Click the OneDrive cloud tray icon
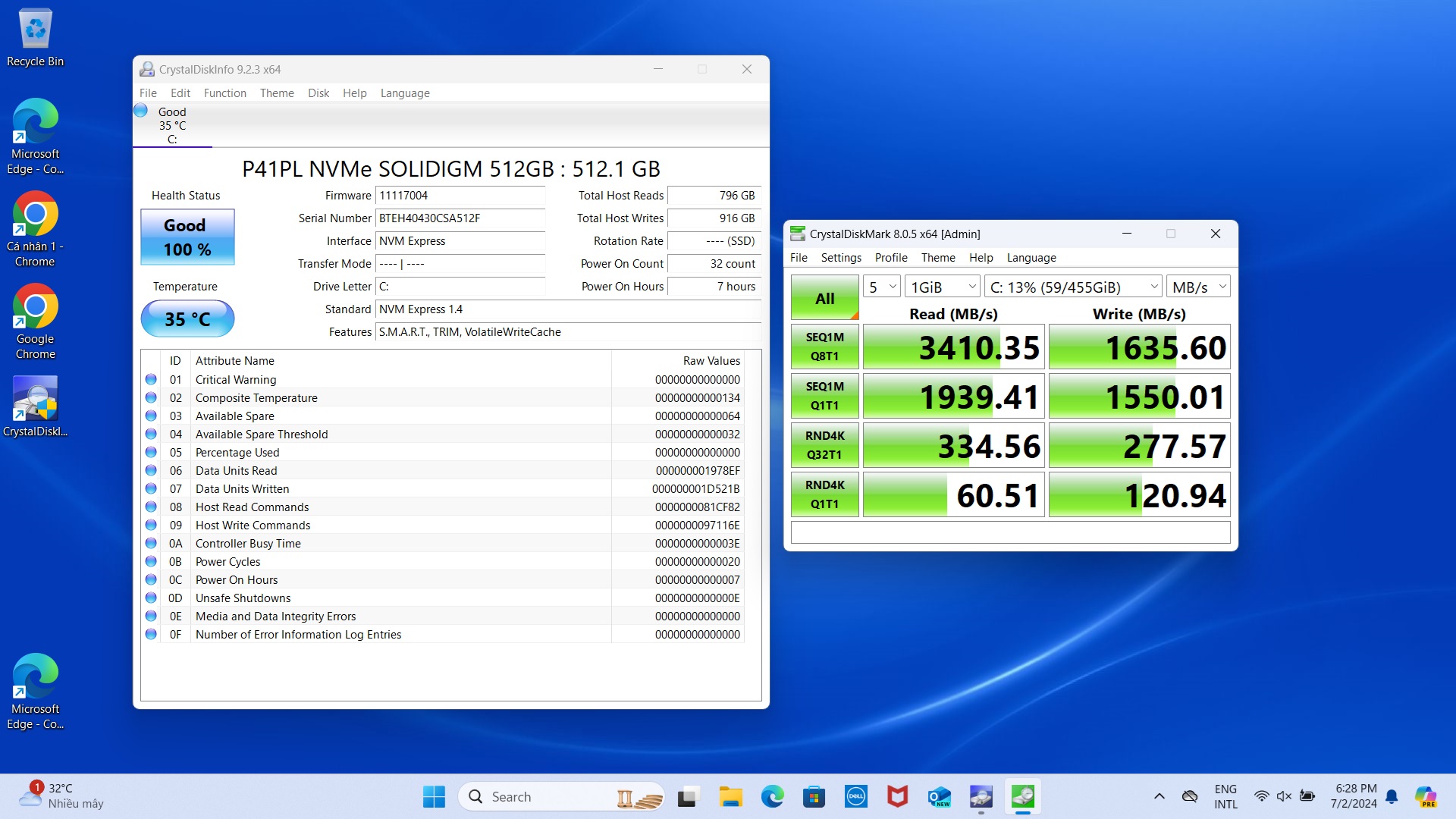The image size is (1456, 819). (1190, 796)
